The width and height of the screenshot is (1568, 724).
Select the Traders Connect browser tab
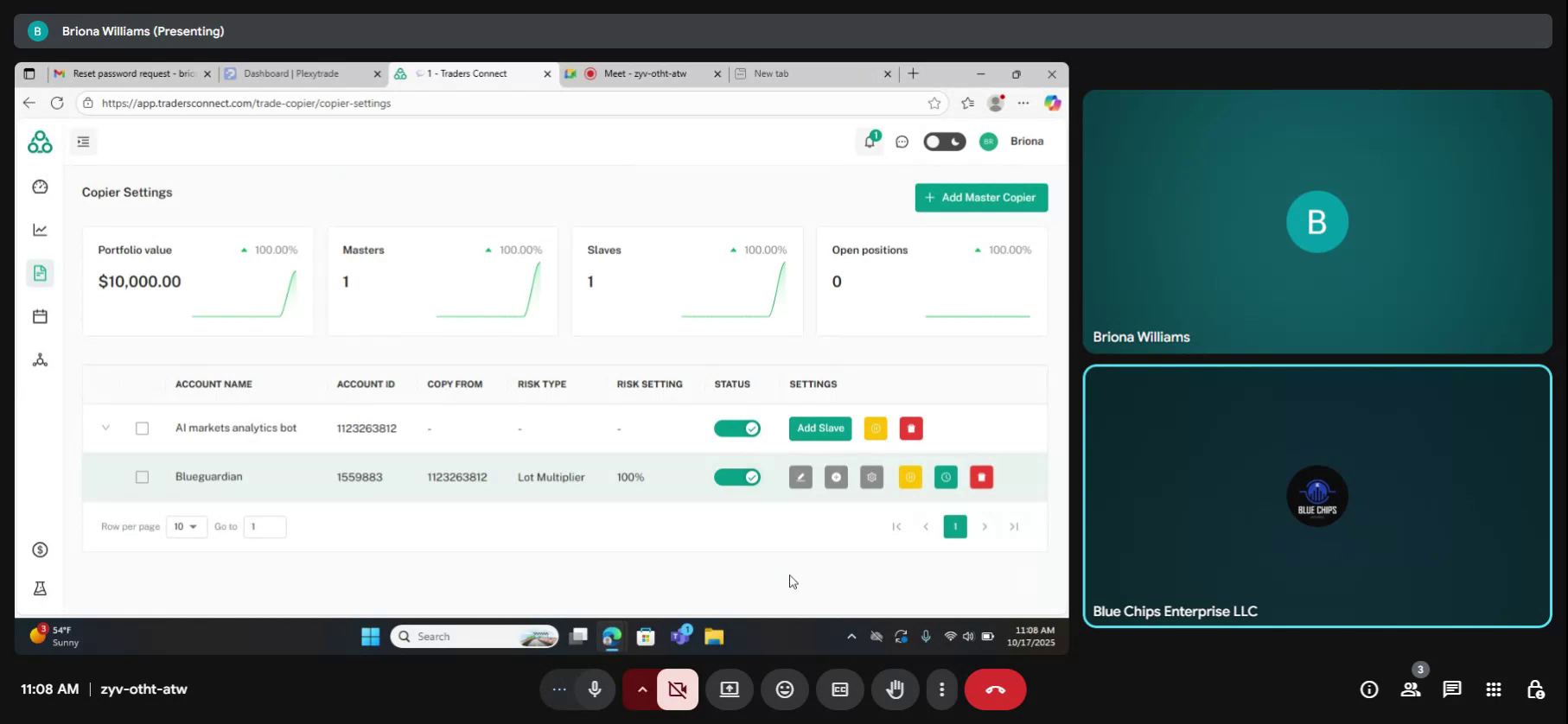pyautogui.click(x=472, y=73)
